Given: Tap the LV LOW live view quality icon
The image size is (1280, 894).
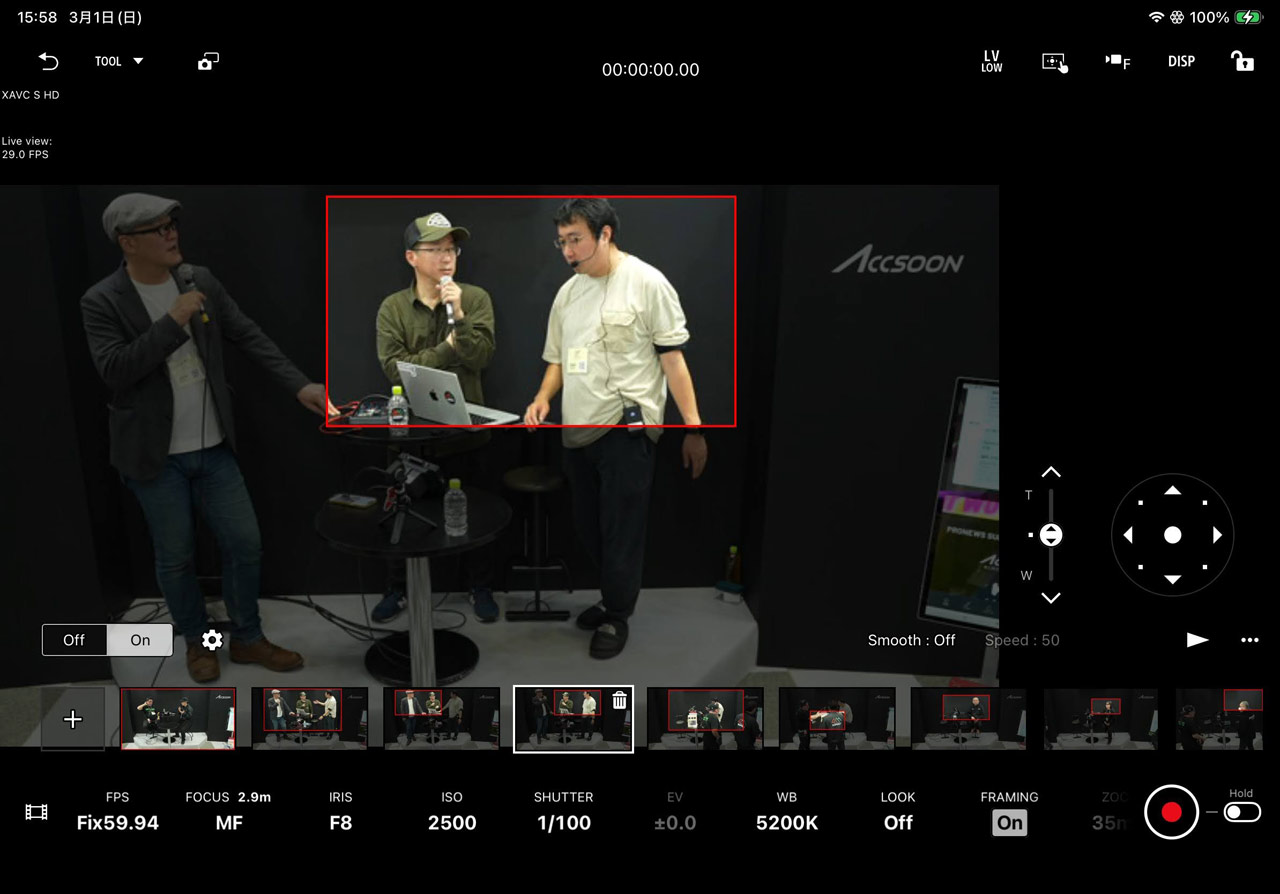Looking at the screenshot, I should (991, 62).
